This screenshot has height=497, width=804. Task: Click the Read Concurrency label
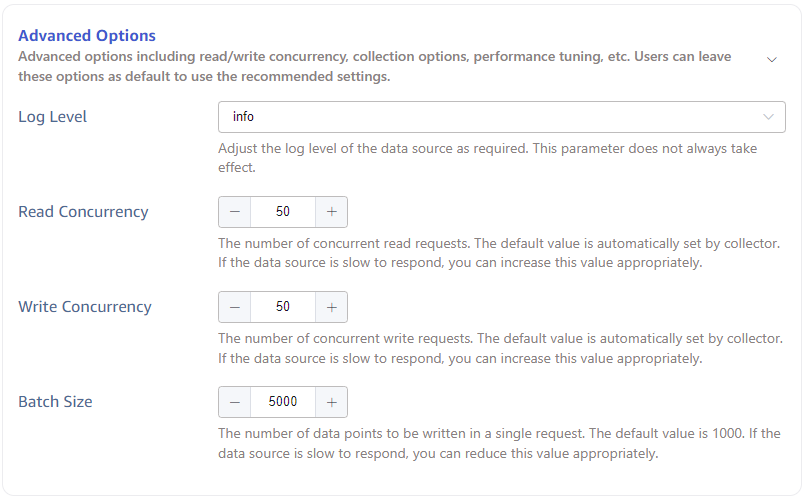[83, 212]
